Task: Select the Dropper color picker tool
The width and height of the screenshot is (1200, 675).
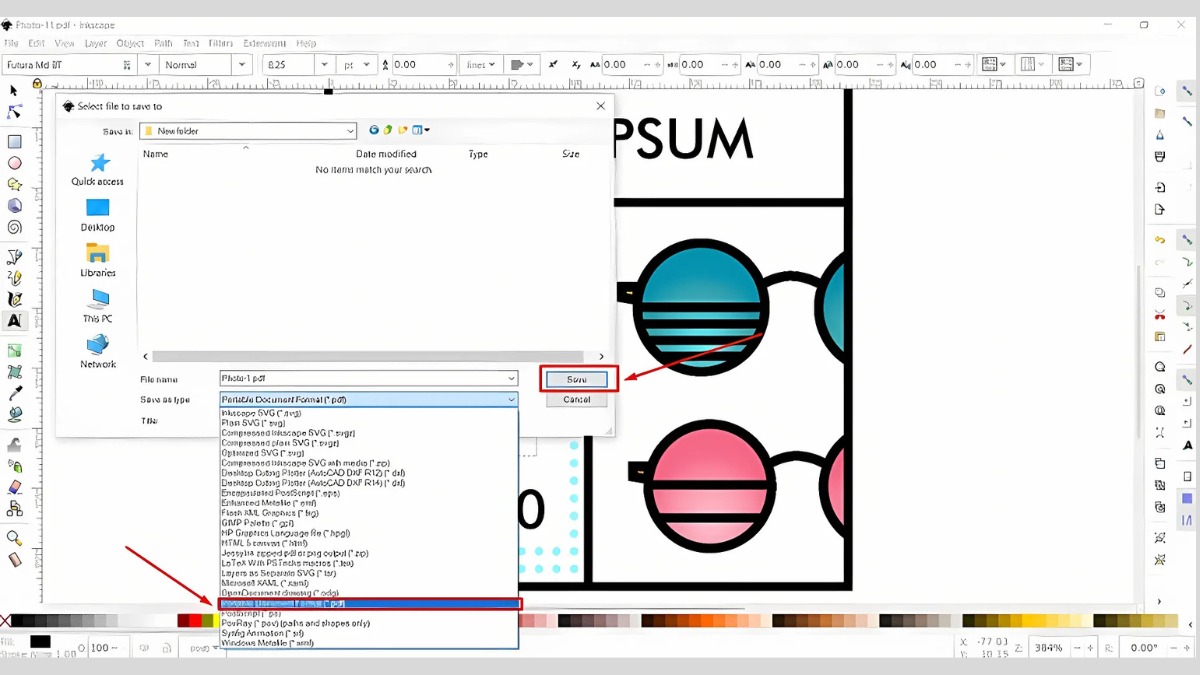Action: click(x=15, y=393)
